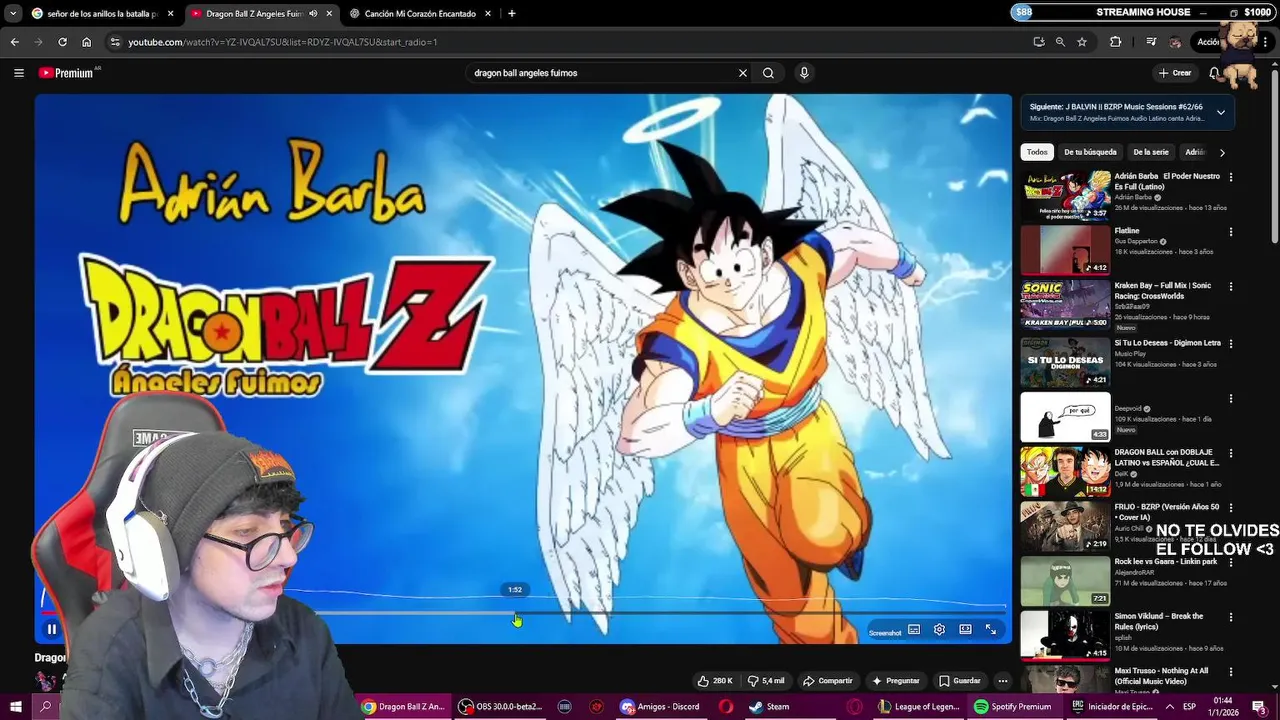Take a frame with the Screenshot button
This screenshot has height=720, width=1280.
(x=885, y=632)
